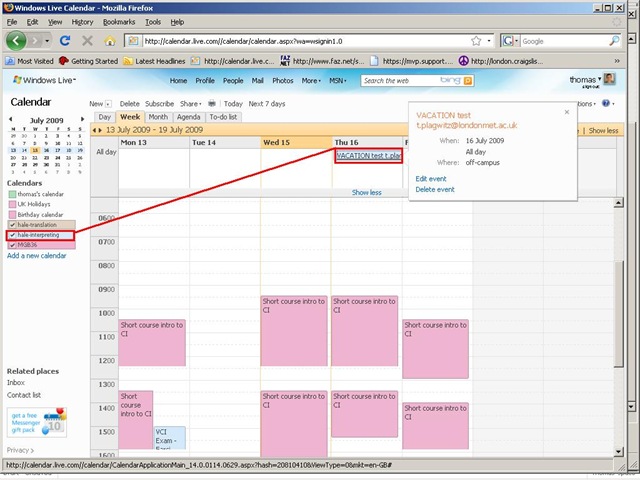Click Add a new calendar link
This screenshot has width=640, height=480.
pos(37,256)
